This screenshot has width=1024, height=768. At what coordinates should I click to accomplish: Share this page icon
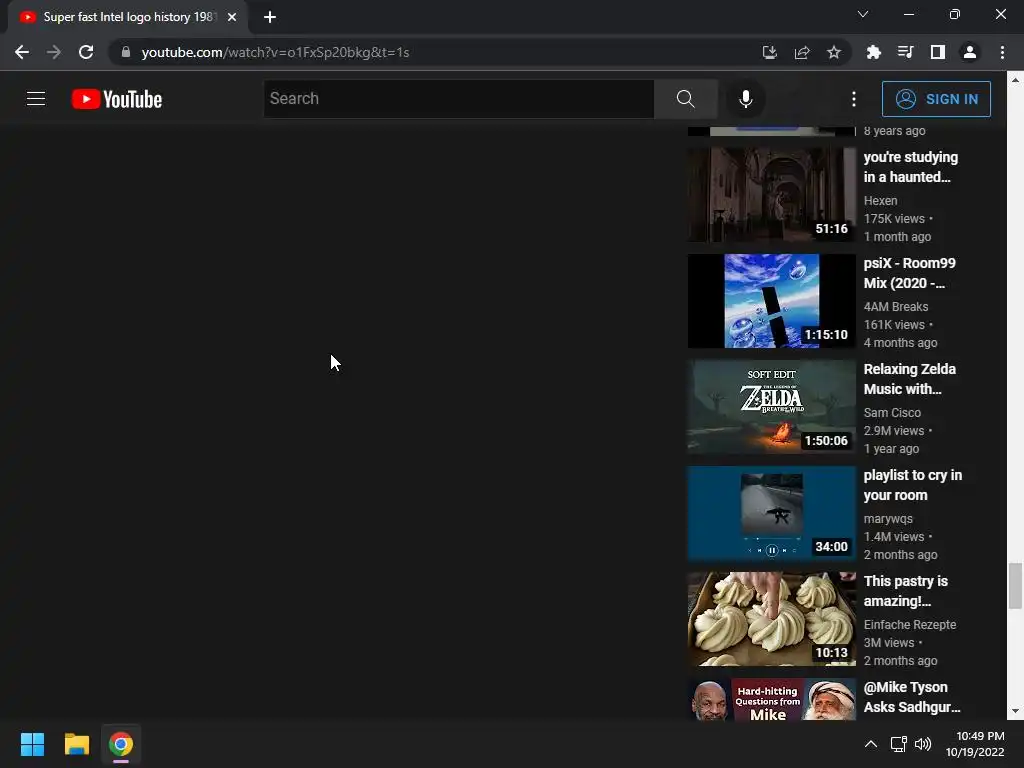801,52
